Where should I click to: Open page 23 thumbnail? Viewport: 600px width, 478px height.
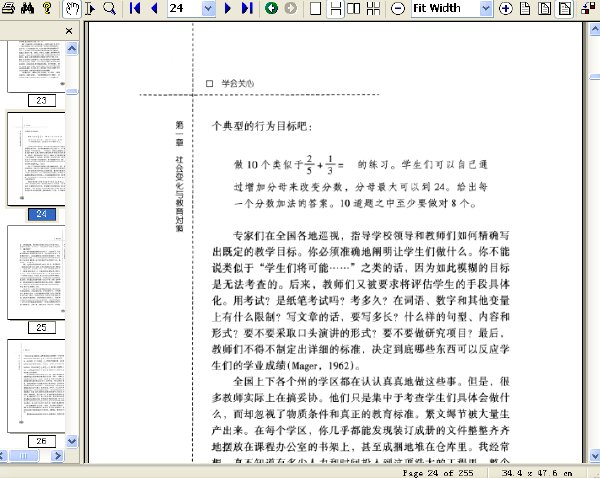36,67
